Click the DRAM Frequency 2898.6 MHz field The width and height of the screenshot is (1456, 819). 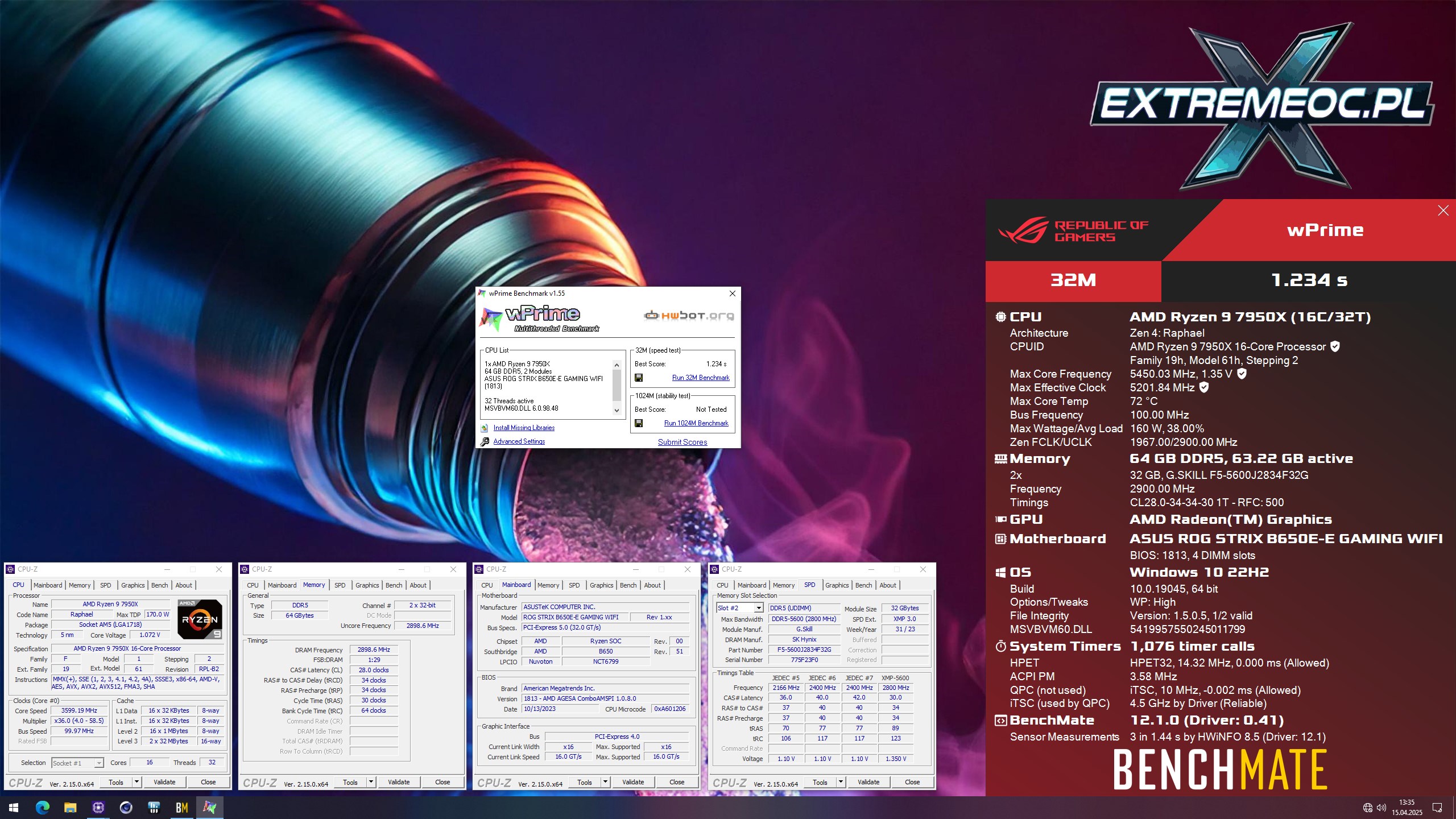tap(374, 650)
